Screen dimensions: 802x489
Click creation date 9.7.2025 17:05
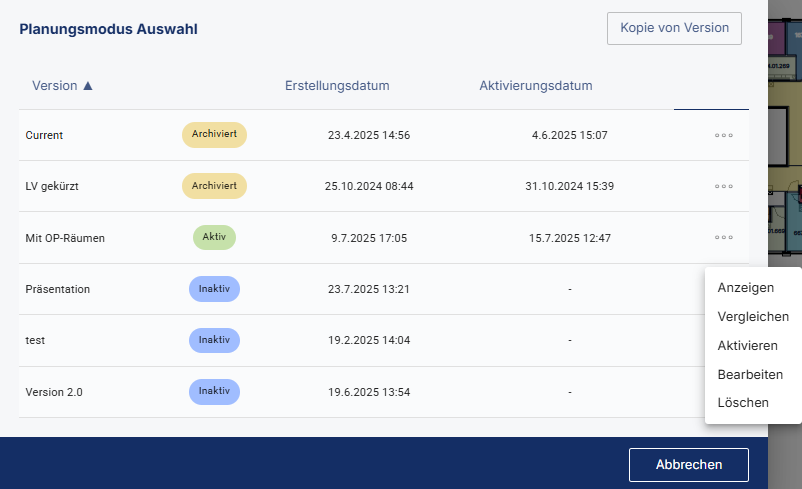369,238
